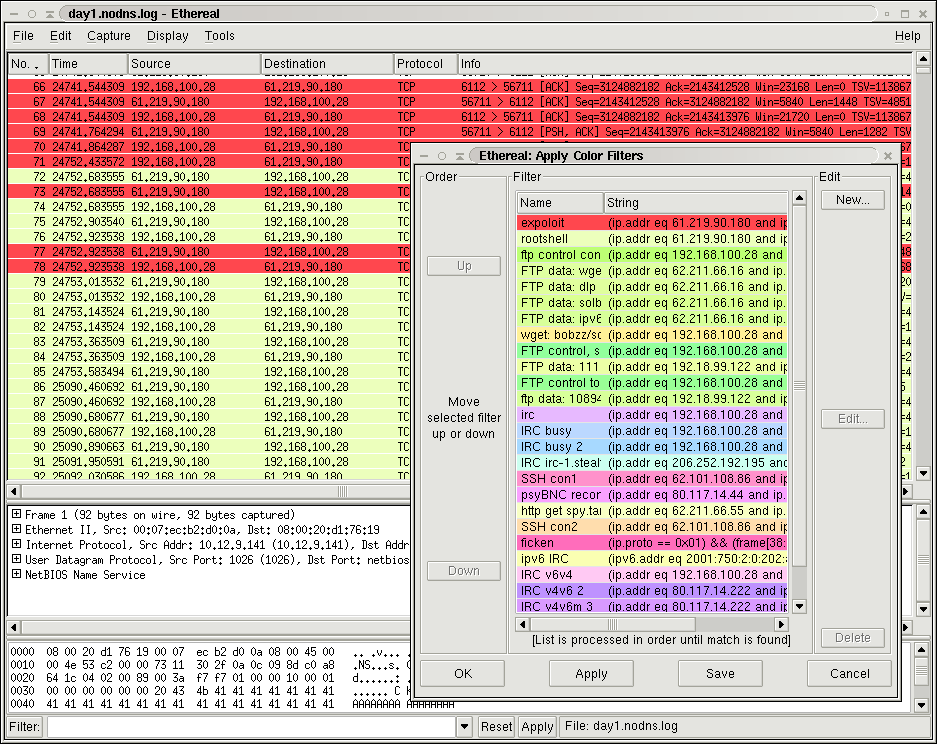Screen dimensions: 937x744
Task: Select the IRC v4v6 2 filter row
Action: 652,591
